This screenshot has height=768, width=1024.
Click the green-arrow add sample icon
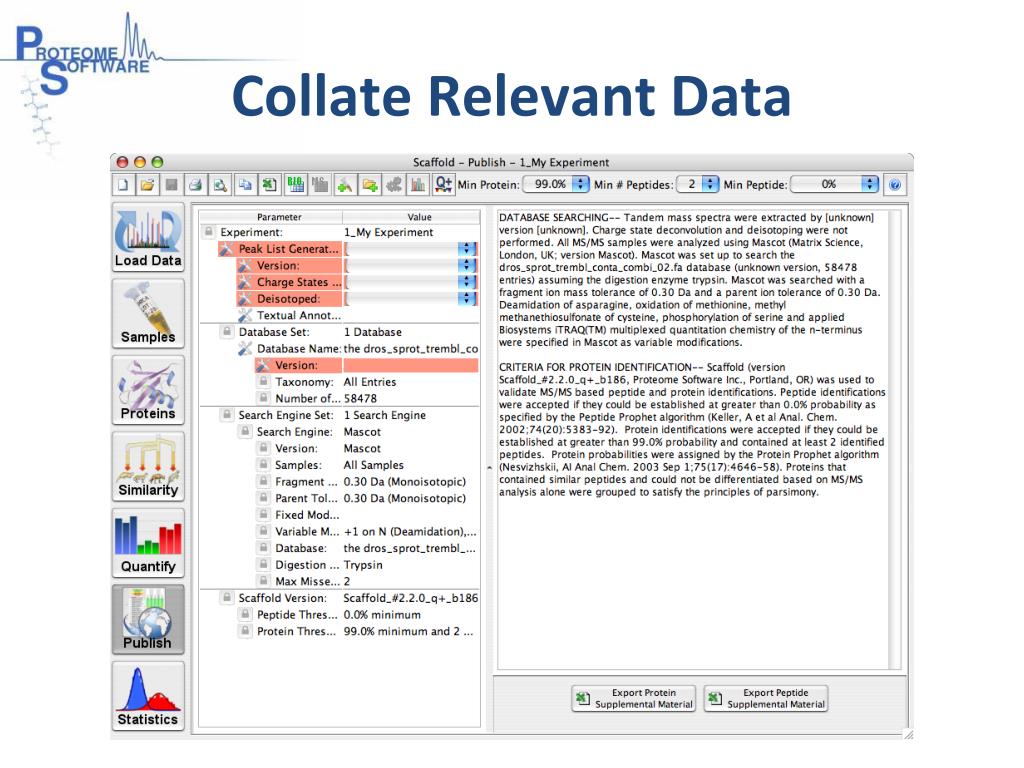345,185
